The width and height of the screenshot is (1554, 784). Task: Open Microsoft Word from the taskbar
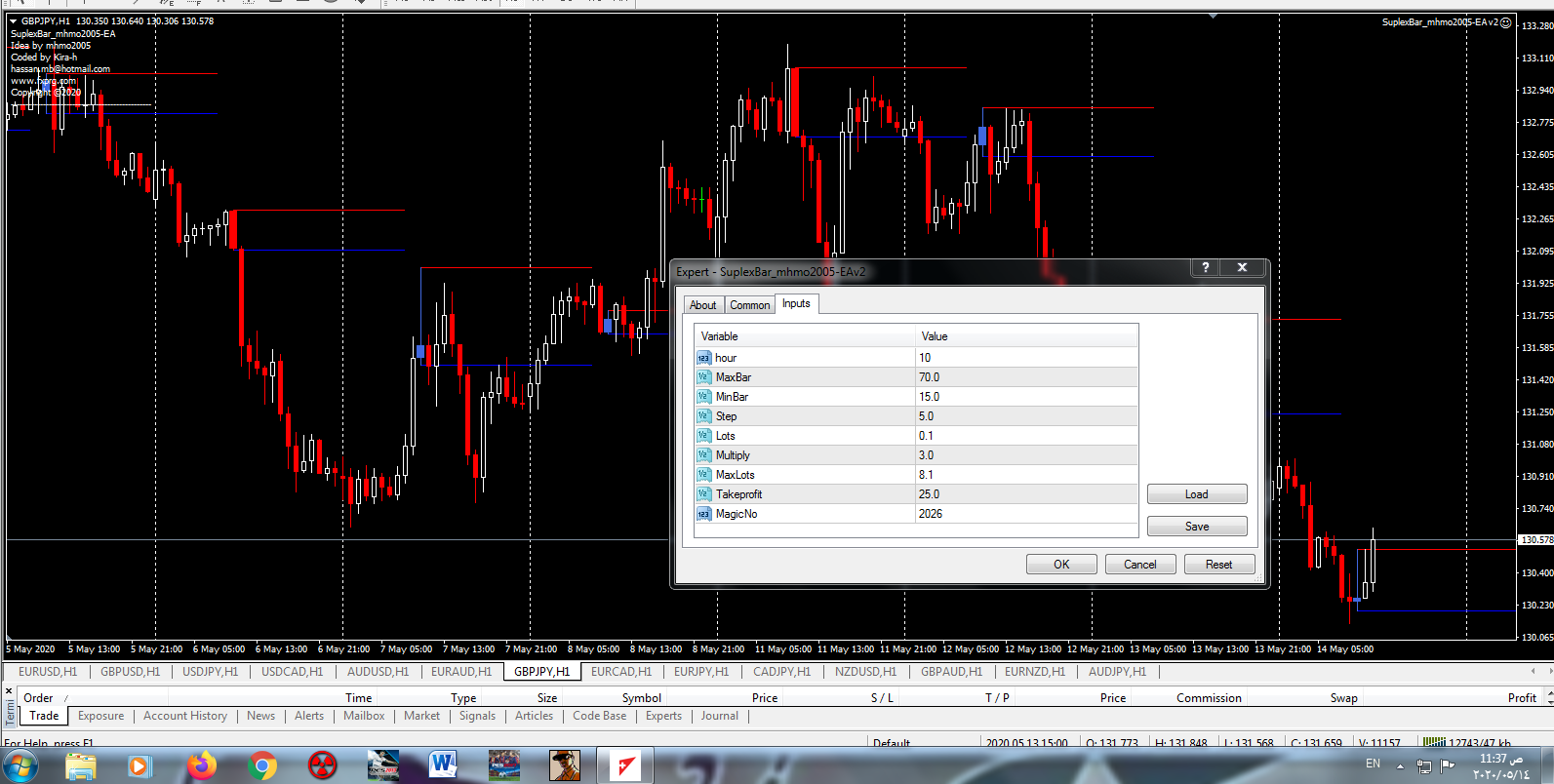(443, 766)
